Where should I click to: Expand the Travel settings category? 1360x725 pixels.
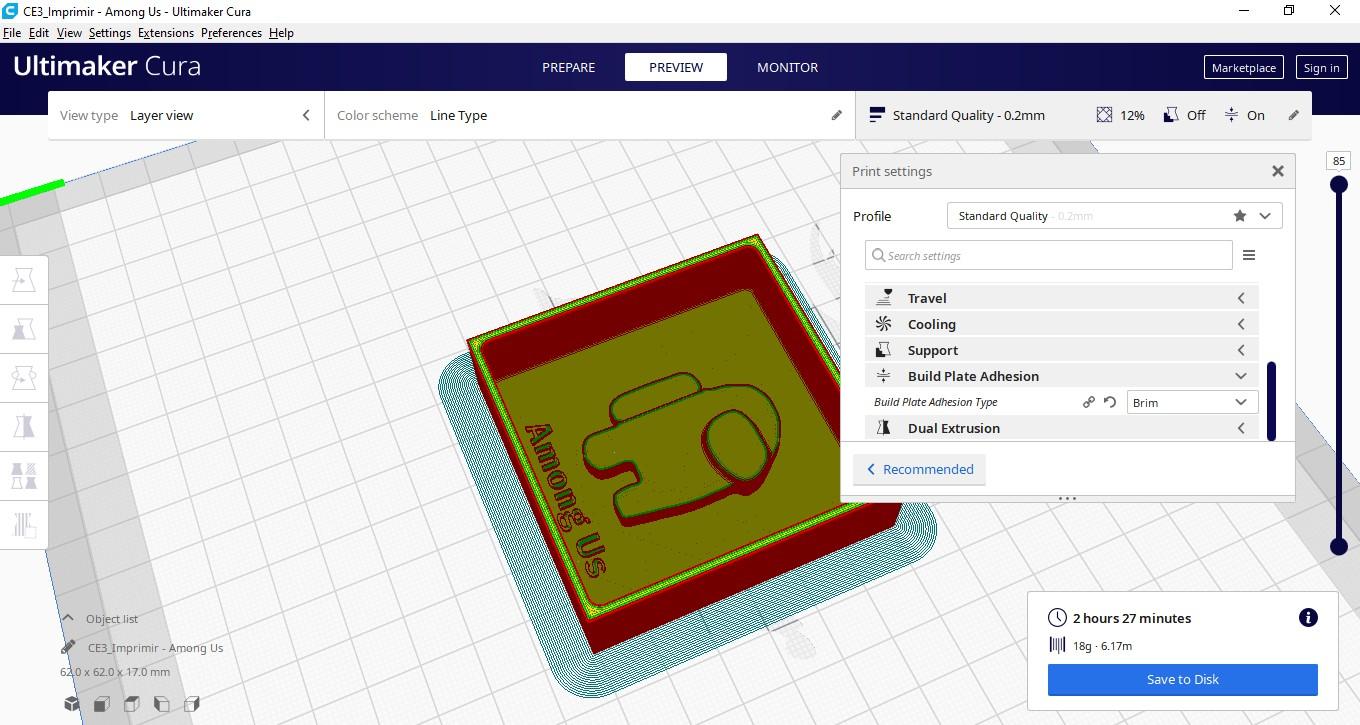click(x=1062, y=298)
